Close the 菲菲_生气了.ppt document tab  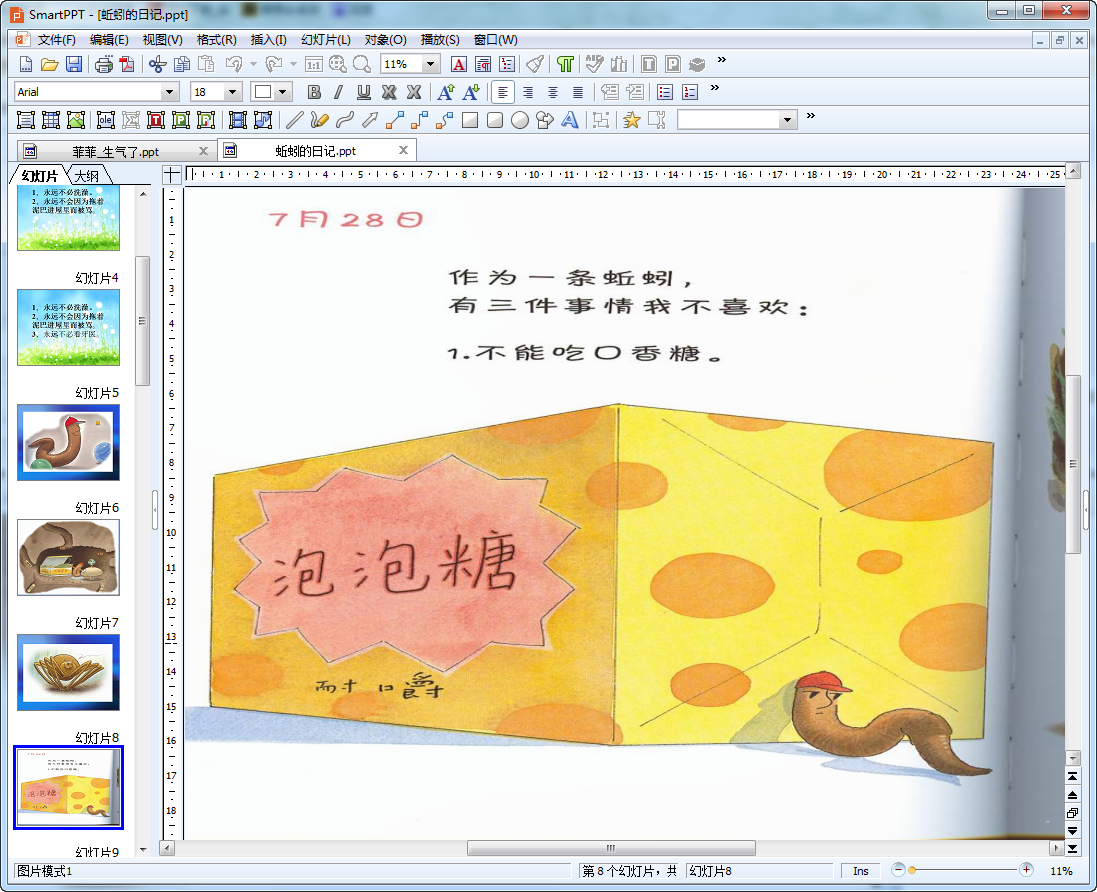point(204,151)
